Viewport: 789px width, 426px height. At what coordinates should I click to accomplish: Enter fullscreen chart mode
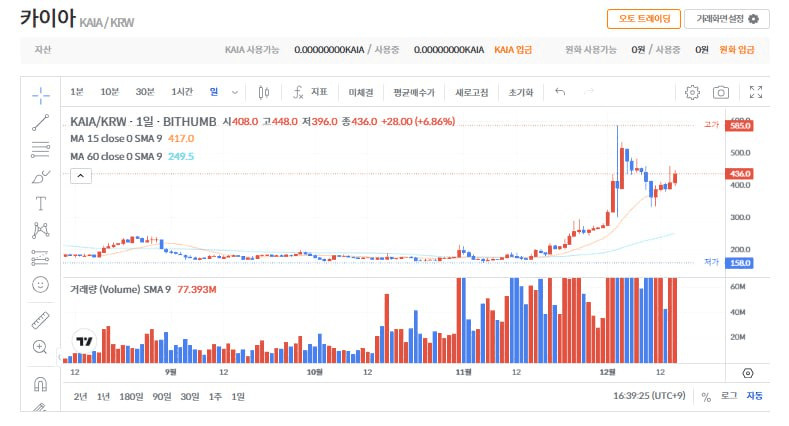[756, 92]
